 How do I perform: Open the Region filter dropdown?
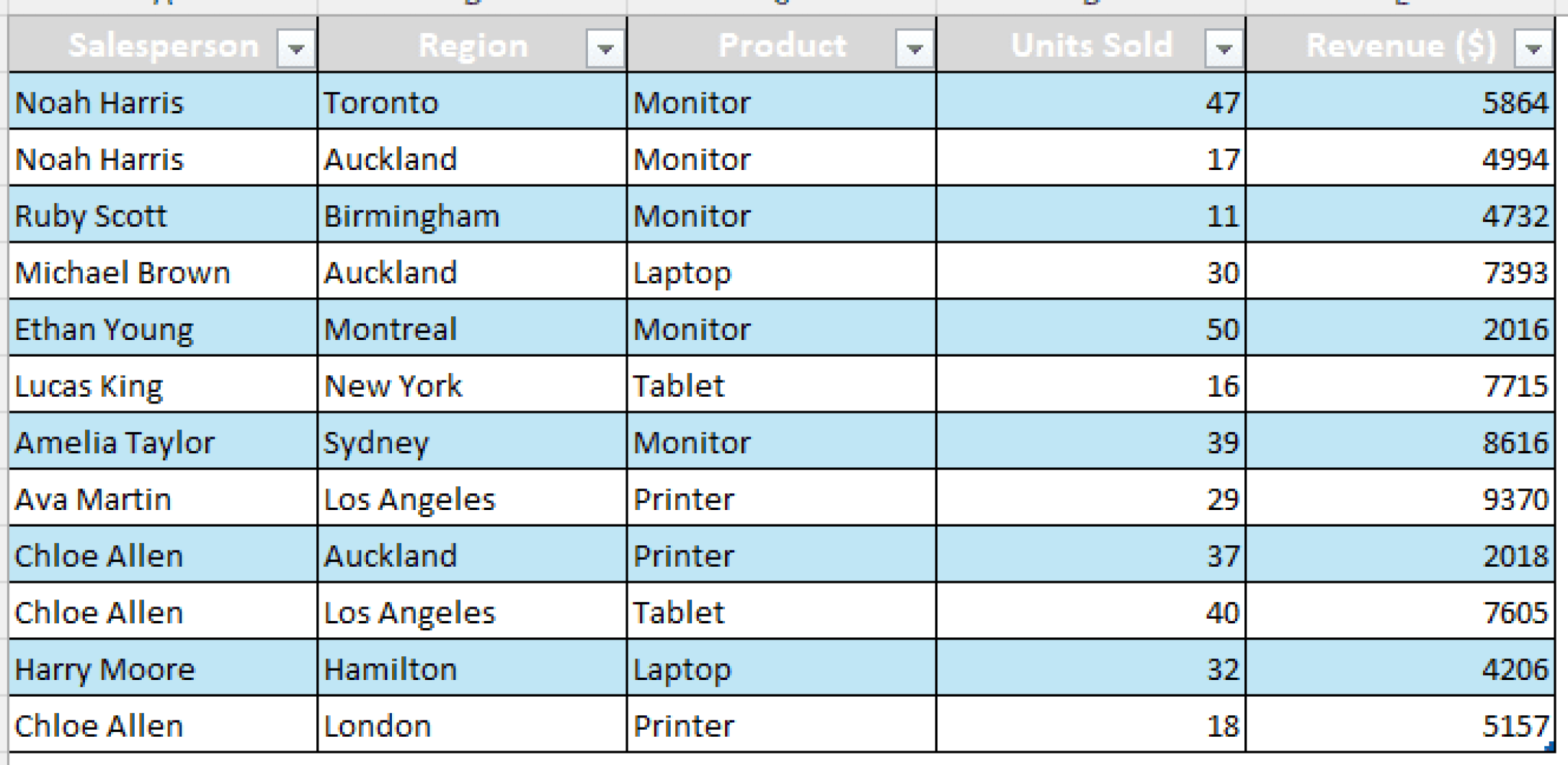point(604,48)
